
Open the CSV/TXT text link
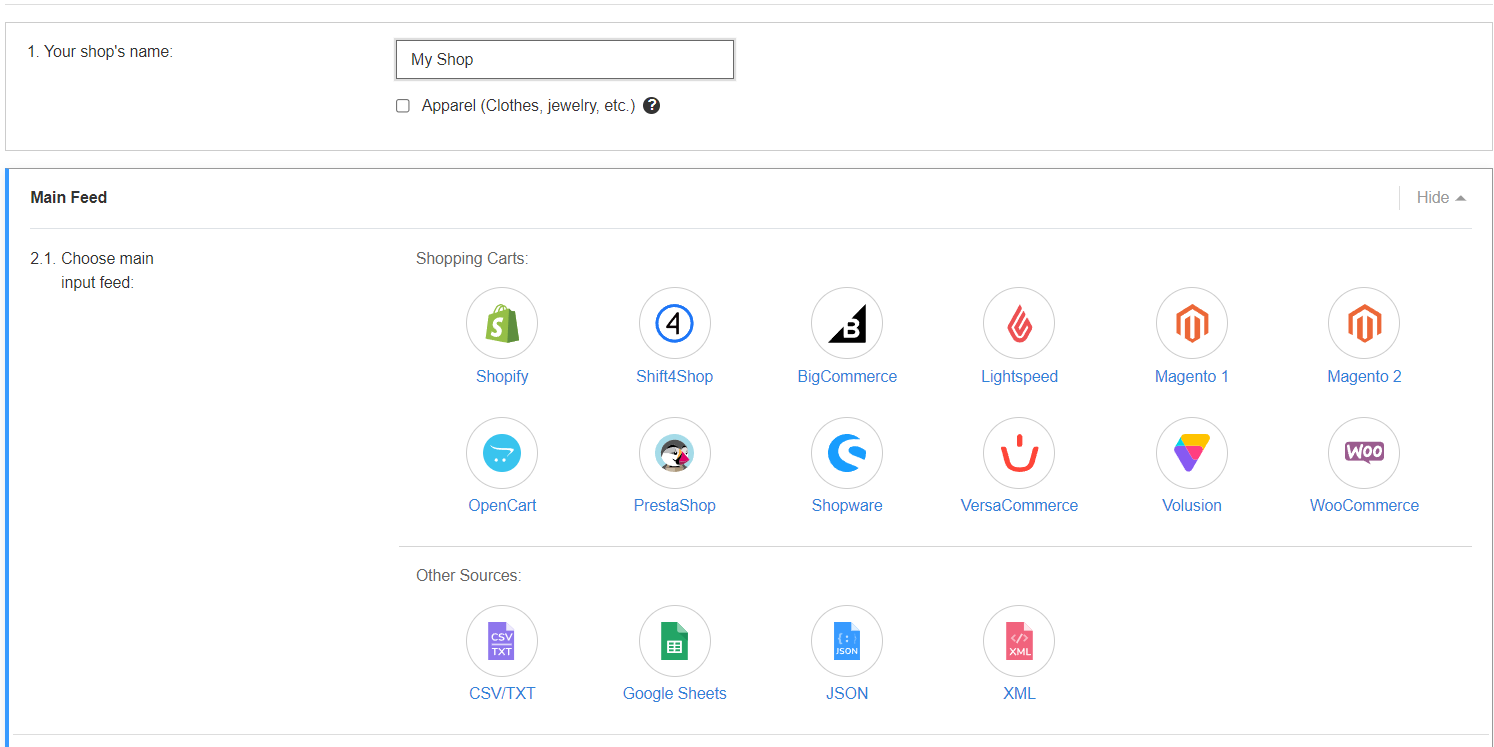click(502, 694)
